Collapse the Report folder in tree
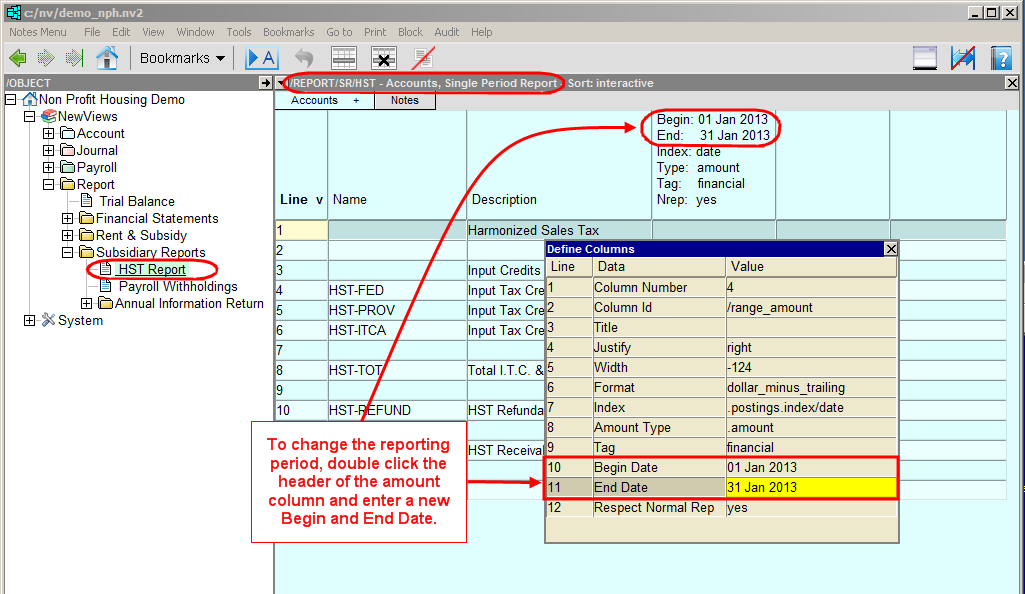The height and width of the screenshot is (594, 1025). [48, 185]
